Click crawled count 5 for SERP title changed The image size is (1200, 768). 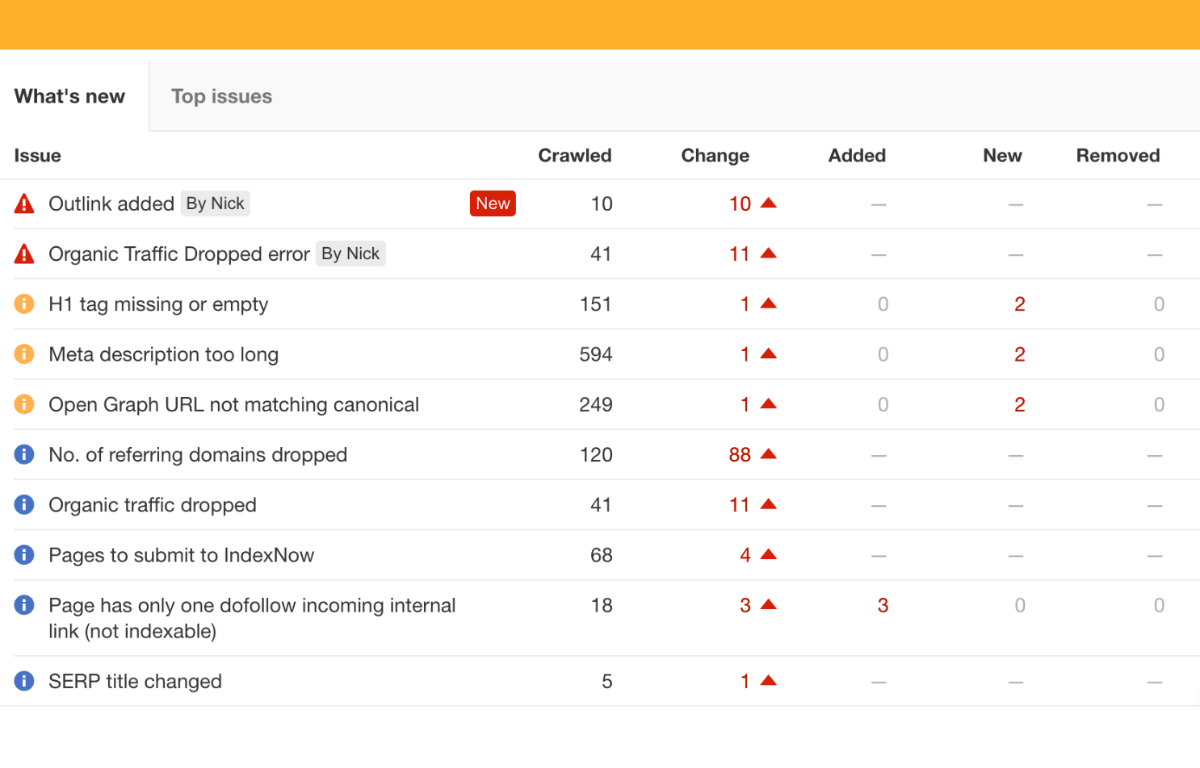coord(607,681)
